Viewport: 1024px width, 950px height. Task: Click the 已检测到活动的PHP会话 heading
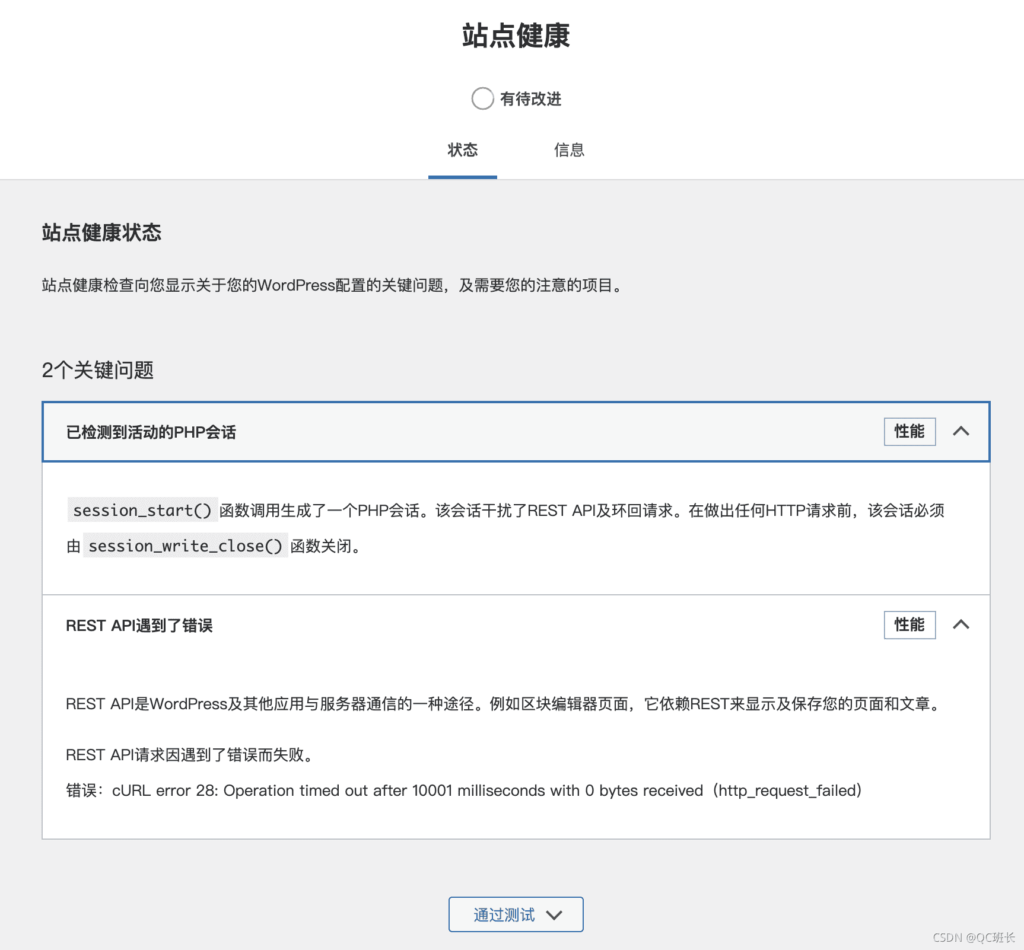(x=151, y=433)
